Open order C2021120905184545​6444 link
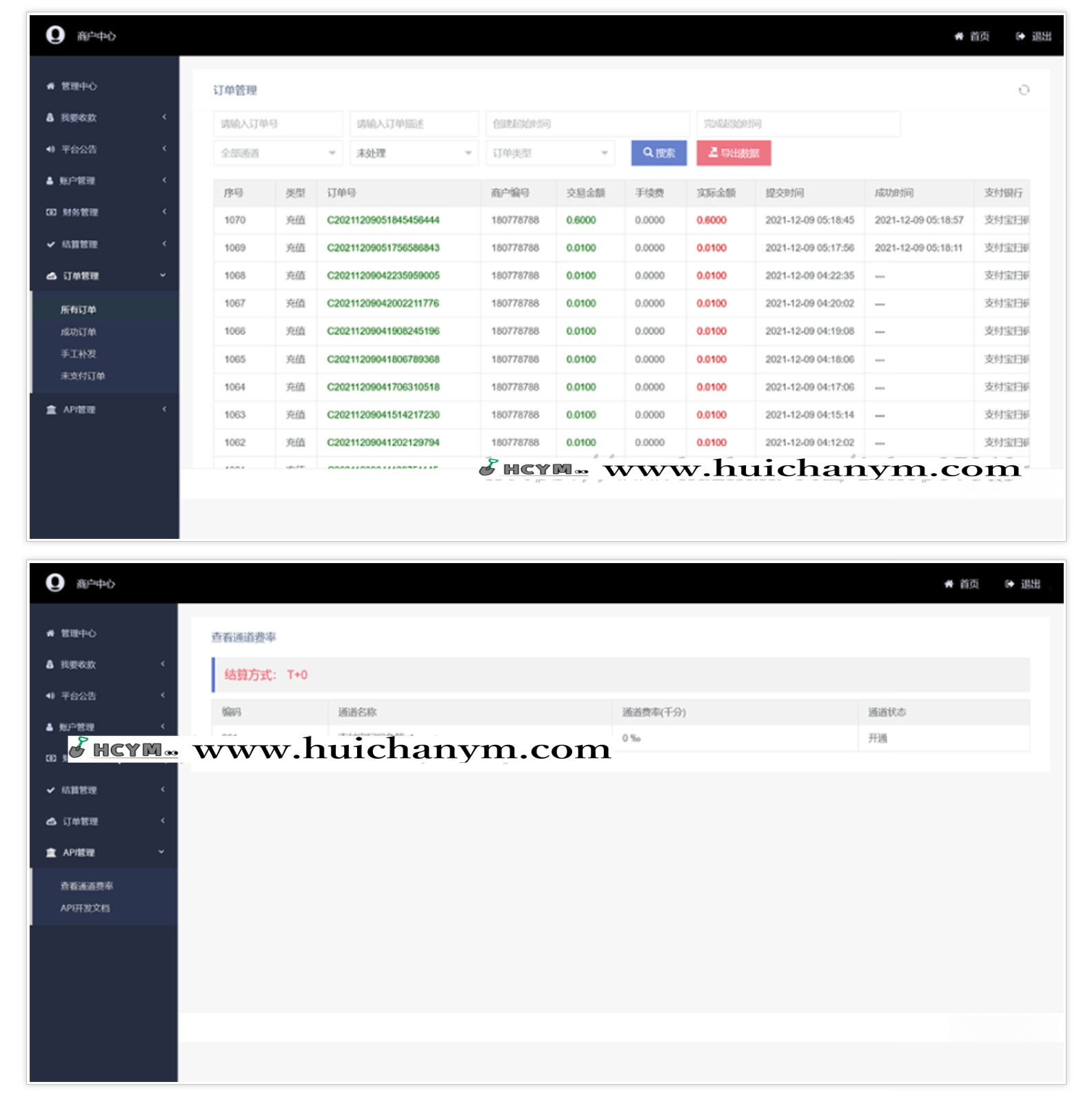The height and width of the screenshot is (1093, 1092). click(383, 221)
